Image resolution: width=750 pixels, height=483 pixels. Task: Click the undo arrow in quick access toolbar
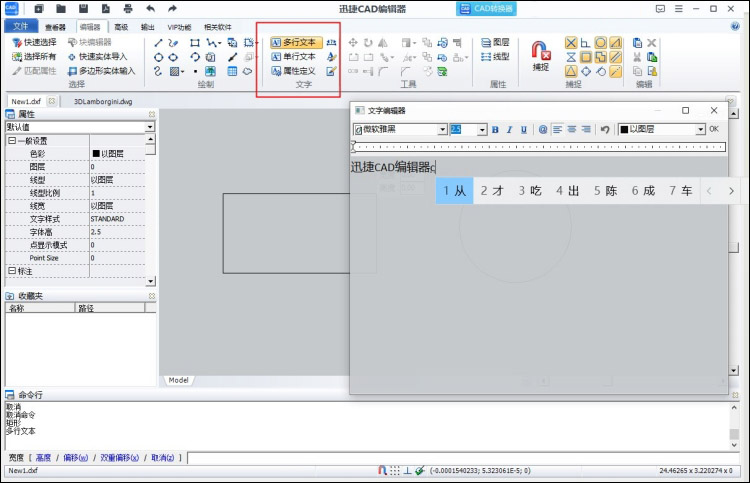click(150, 9)
